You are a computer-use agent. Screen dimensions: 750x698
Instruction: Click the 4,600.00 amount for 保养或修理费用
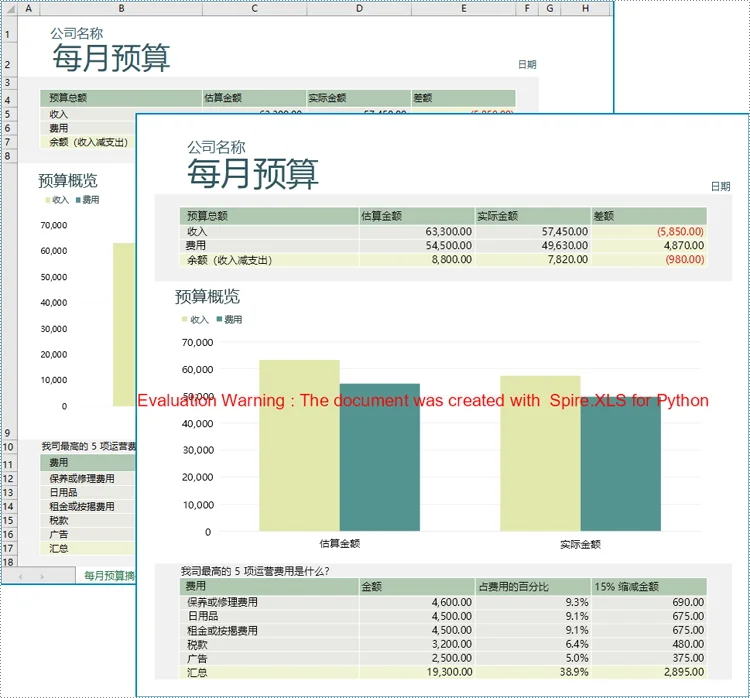pyautogui.click(x=452, y=602)
